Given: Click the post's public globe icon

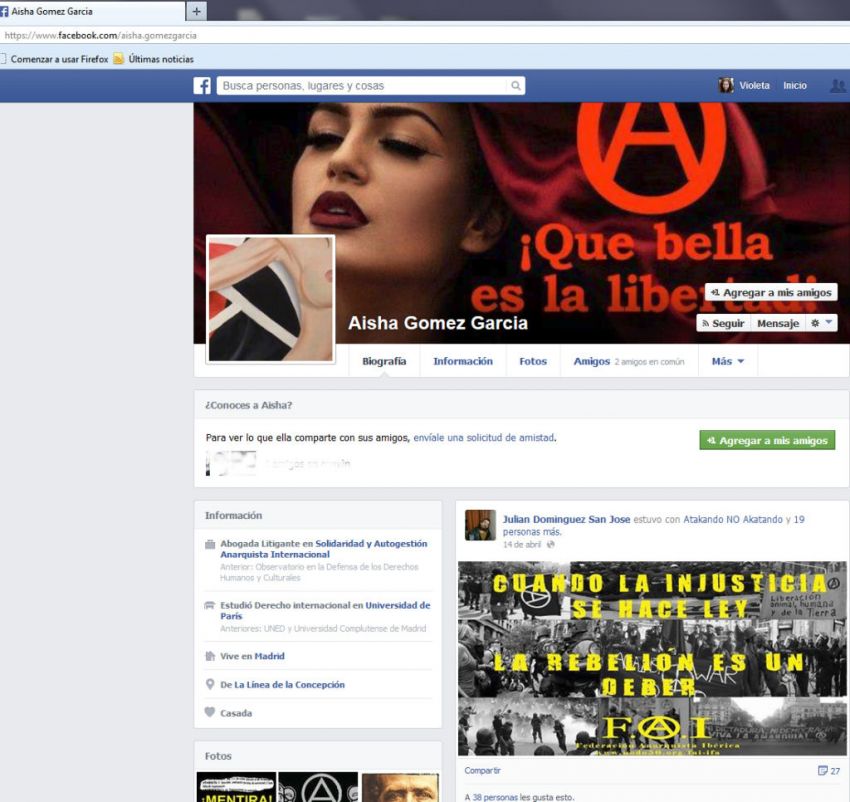Looking at the screenshot, I should tap(551, 544).
